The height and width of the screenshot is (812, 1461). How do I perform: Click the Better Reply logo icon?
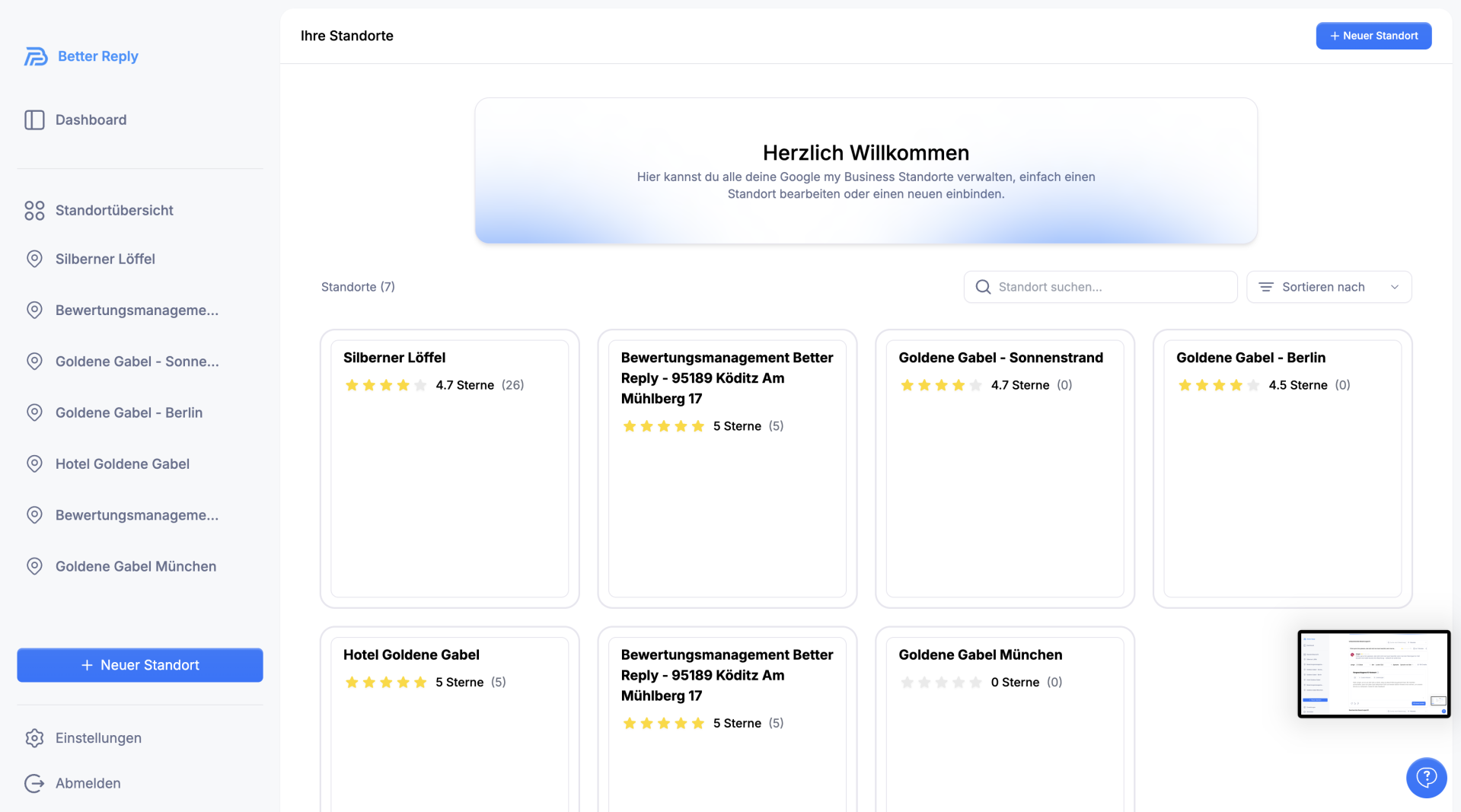tap(35, 56)
